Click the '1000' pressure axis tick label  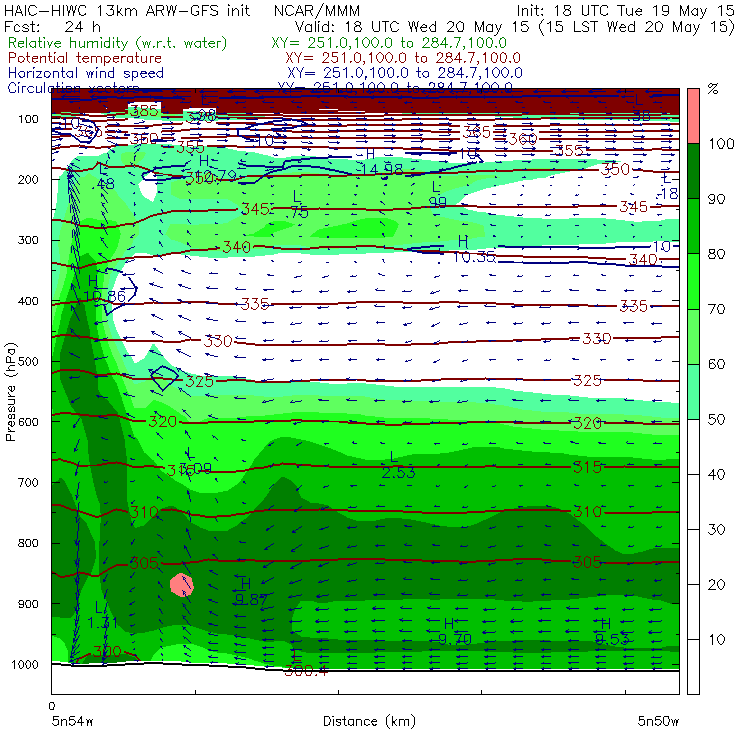tap(25, 664)
